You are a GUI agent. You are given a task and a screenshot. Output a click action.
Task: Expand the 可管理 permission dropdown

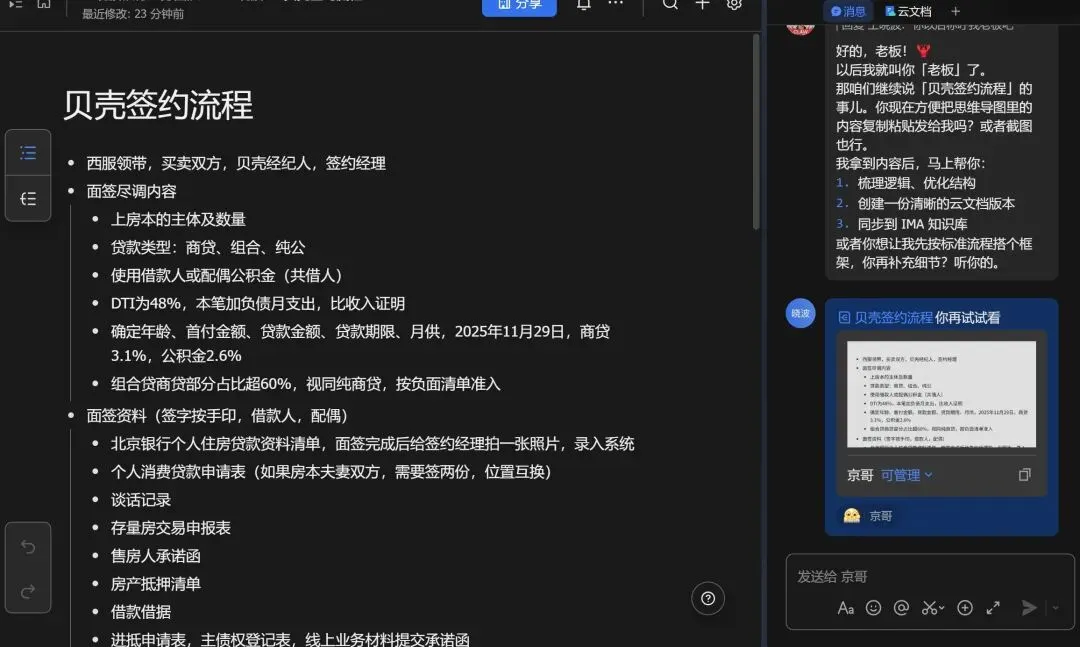[x=906, y=475]
